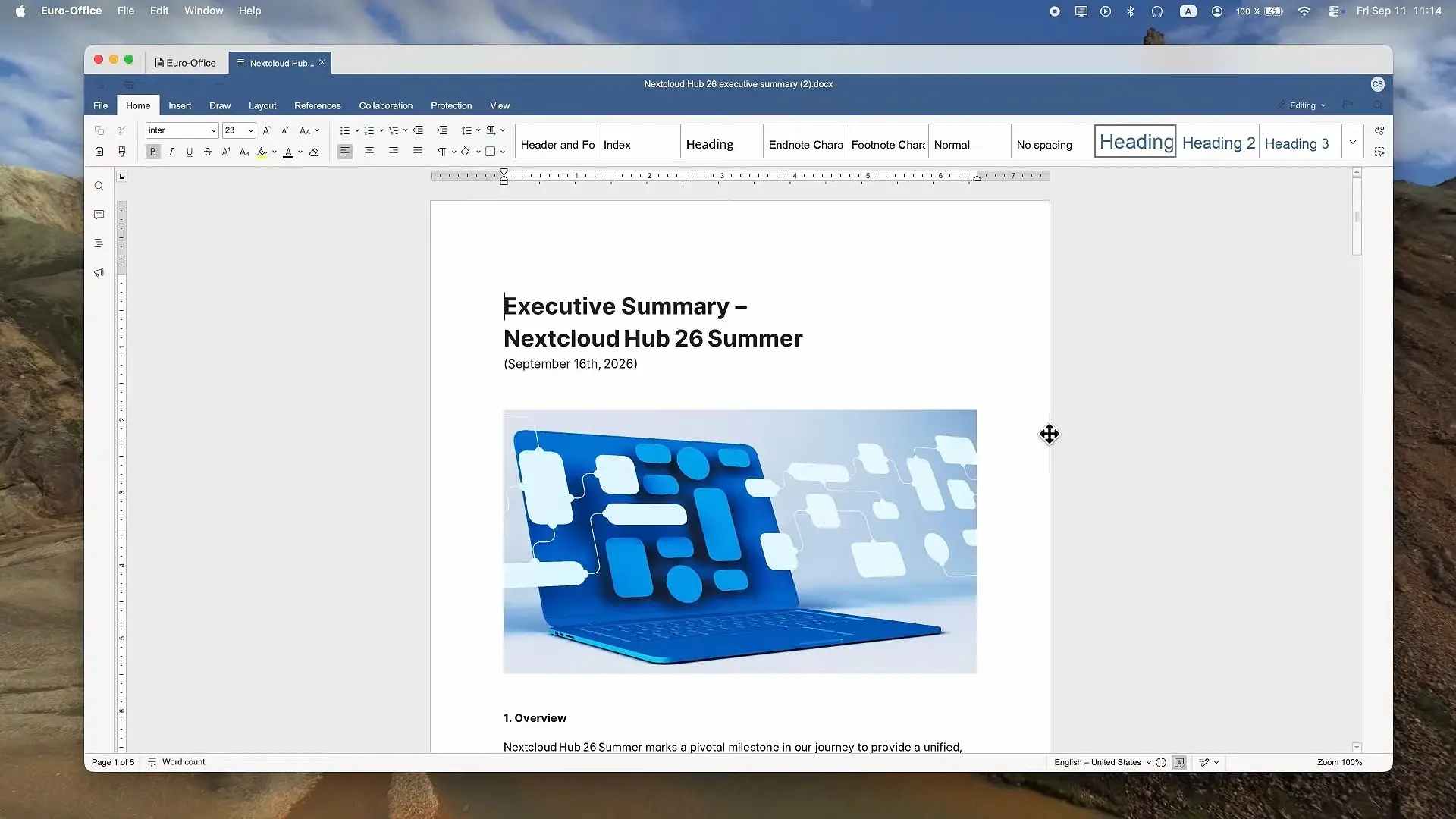Image resolution: width=1456 pixels, height=819 pixels.
Task: Apply yellow highlight color
Action: click(262, 152)
